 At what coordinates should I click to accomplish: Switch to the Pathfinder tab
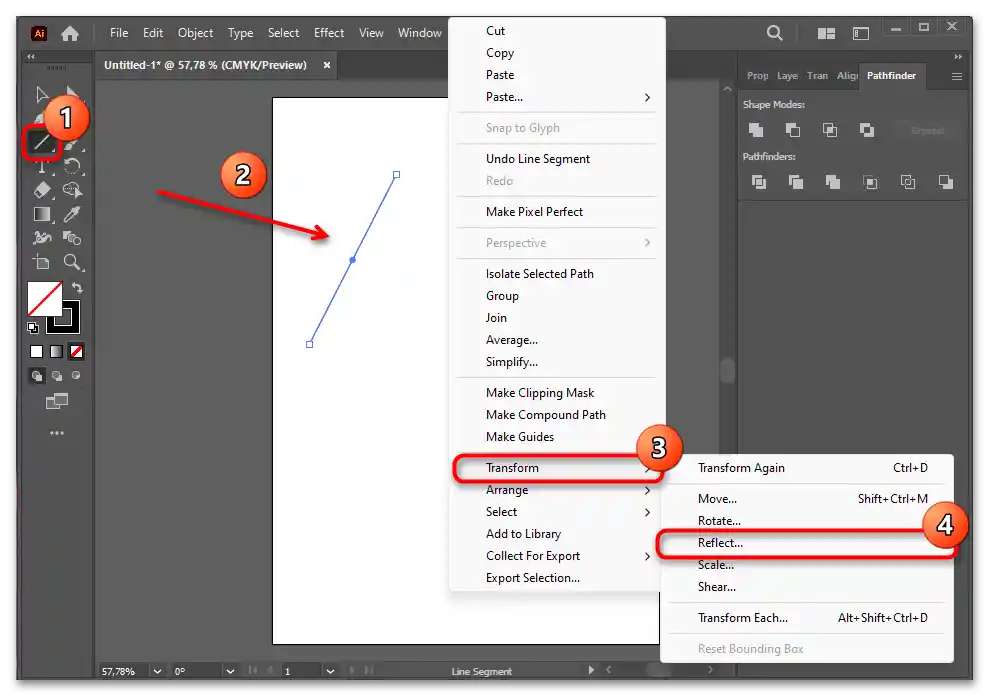891,76
